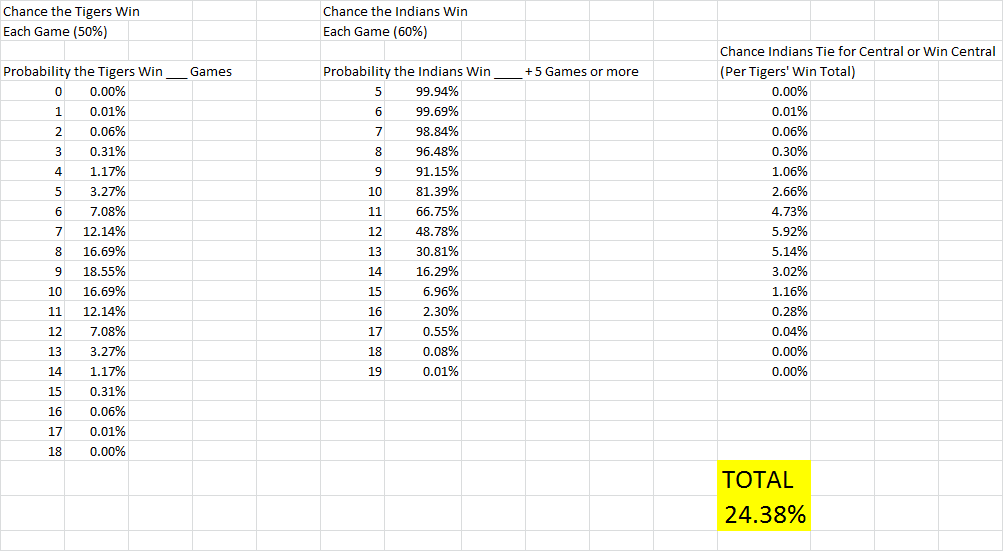
Task: Select "Chance Indians Tie for Central" header cell
Action: [x=857, y=51]
